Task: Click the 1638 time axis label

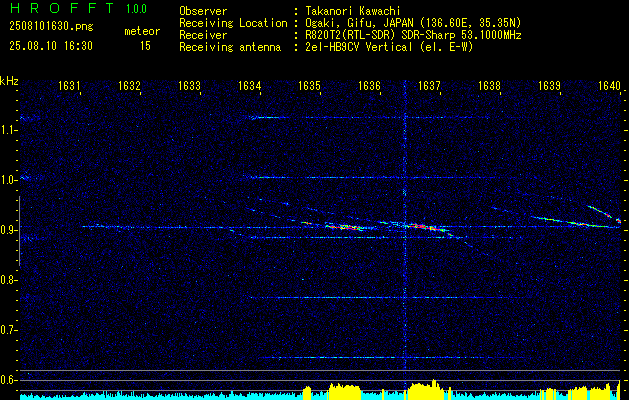Action: 489,86
